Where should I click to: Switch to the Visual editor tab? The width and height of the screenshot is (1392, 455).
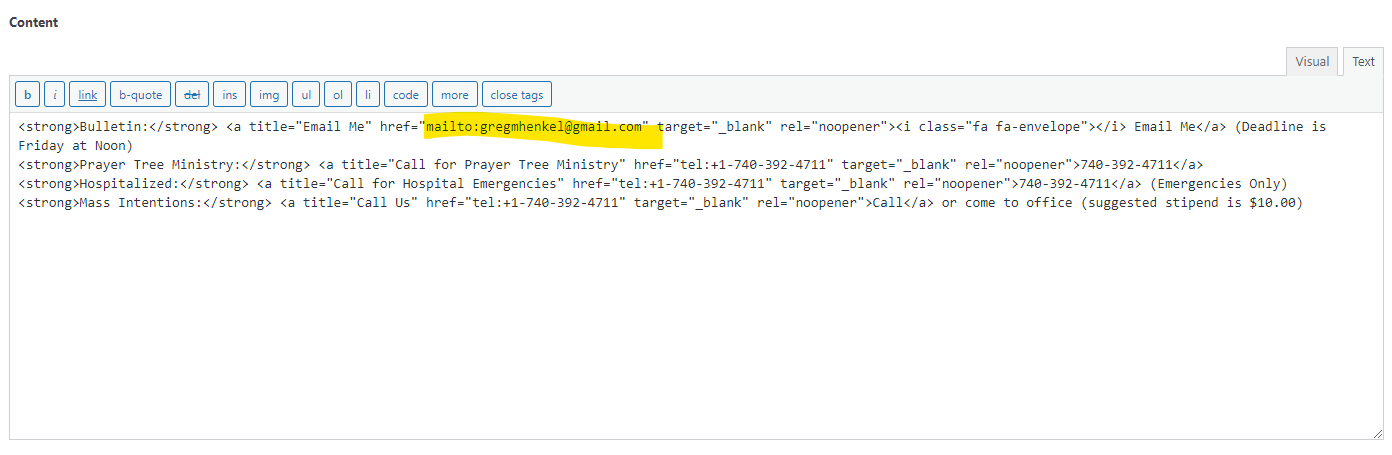1312,62
